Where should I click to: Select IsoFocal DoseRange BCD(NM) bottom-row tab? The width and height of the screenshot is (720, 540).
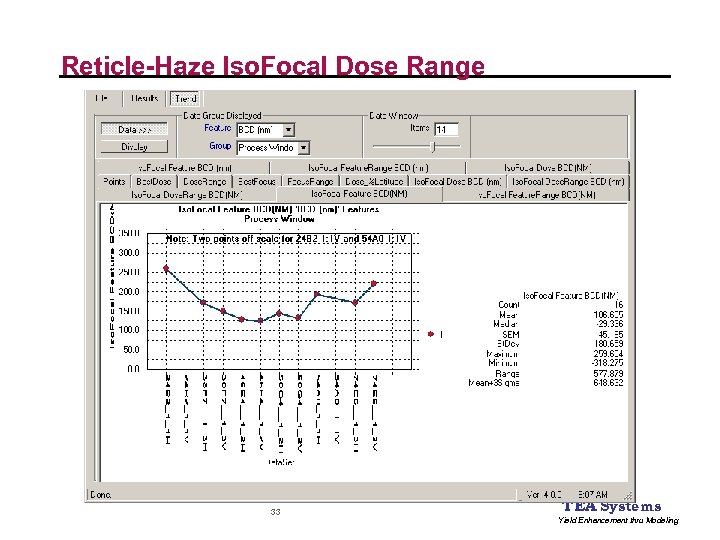[186, 195]
